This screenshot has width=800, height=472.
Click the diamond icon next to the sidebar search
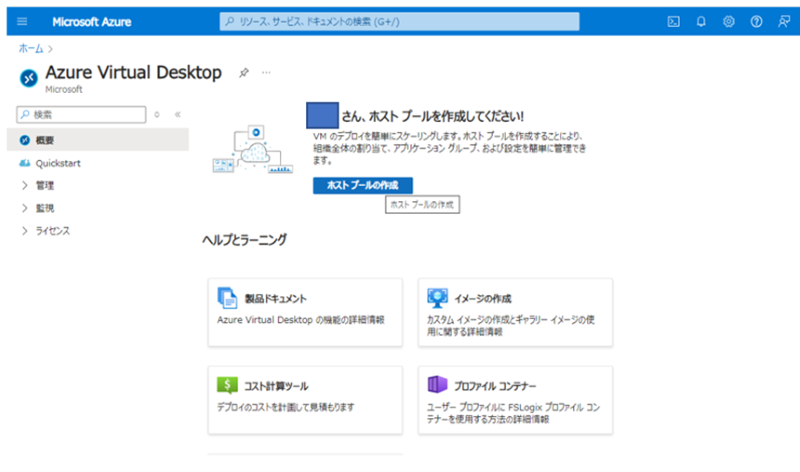(x=157, y=114)
